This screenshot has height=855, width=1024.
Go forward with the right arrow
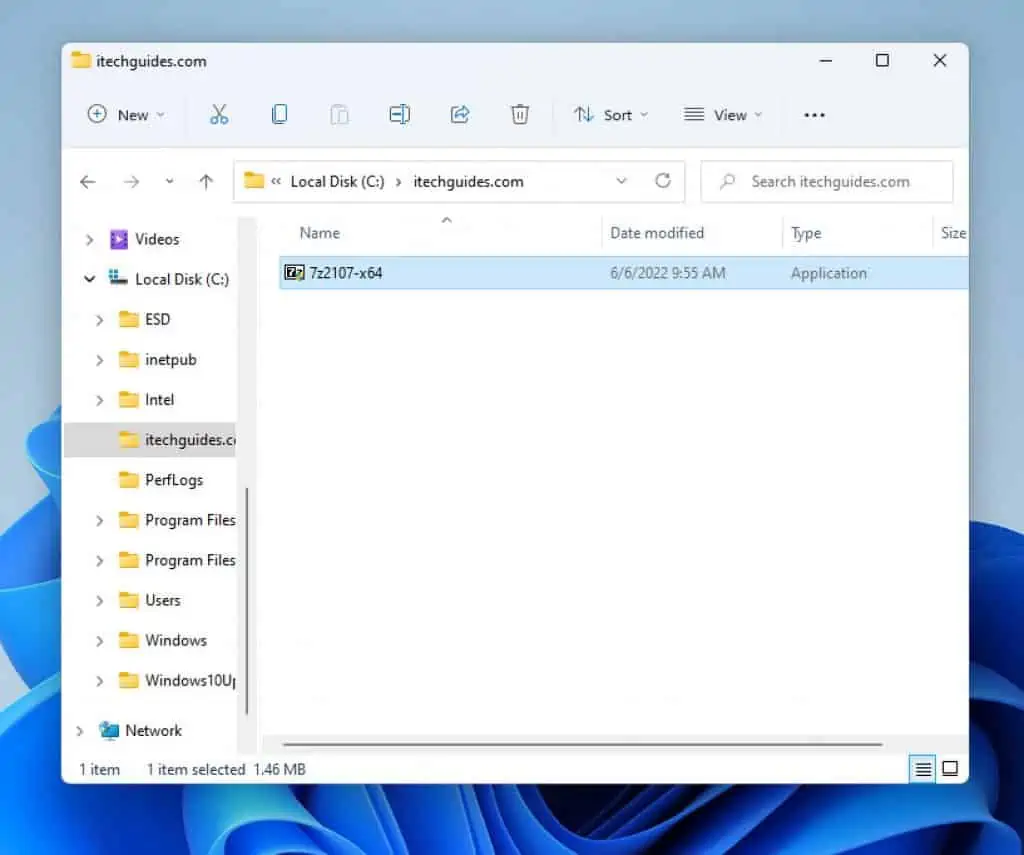tap(131, 182)
